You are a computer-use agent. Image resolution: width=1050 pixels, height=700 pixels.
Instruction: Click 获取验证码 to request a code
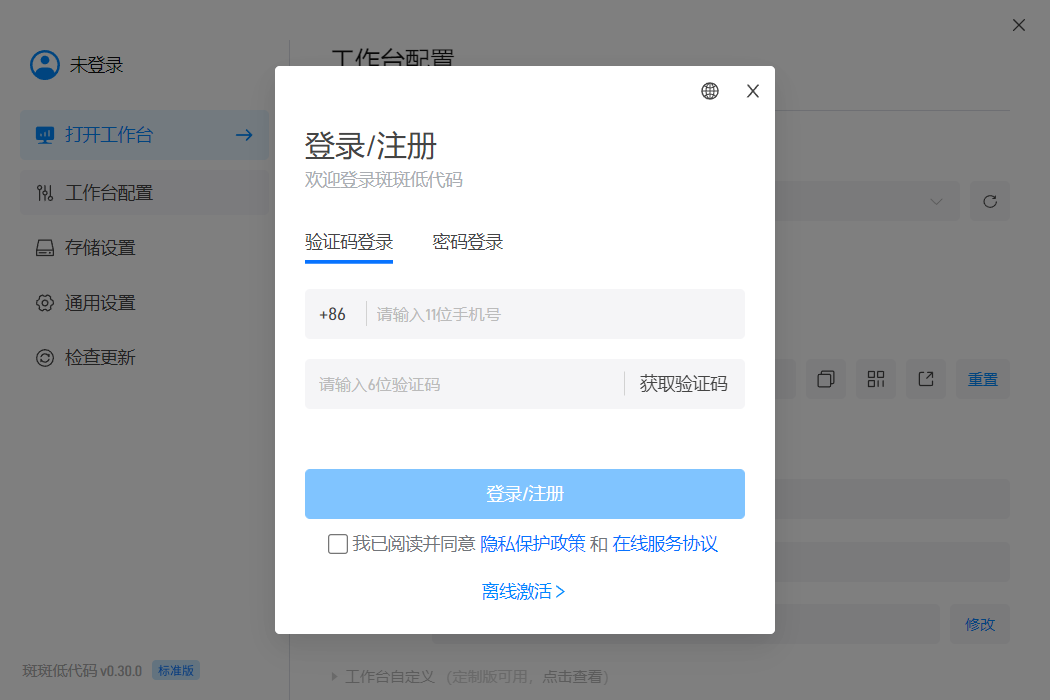pyautogui.click(x=683, y=384)
